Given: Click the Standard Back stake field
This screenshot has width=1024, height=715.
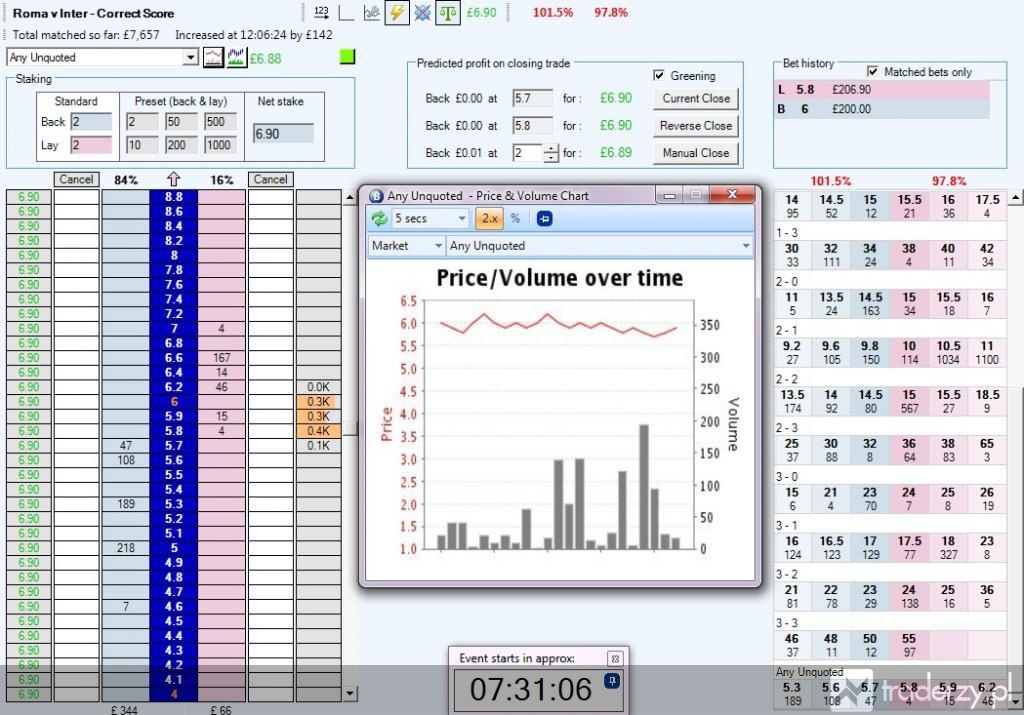Looking at the screenshot, I should [91, 122].
